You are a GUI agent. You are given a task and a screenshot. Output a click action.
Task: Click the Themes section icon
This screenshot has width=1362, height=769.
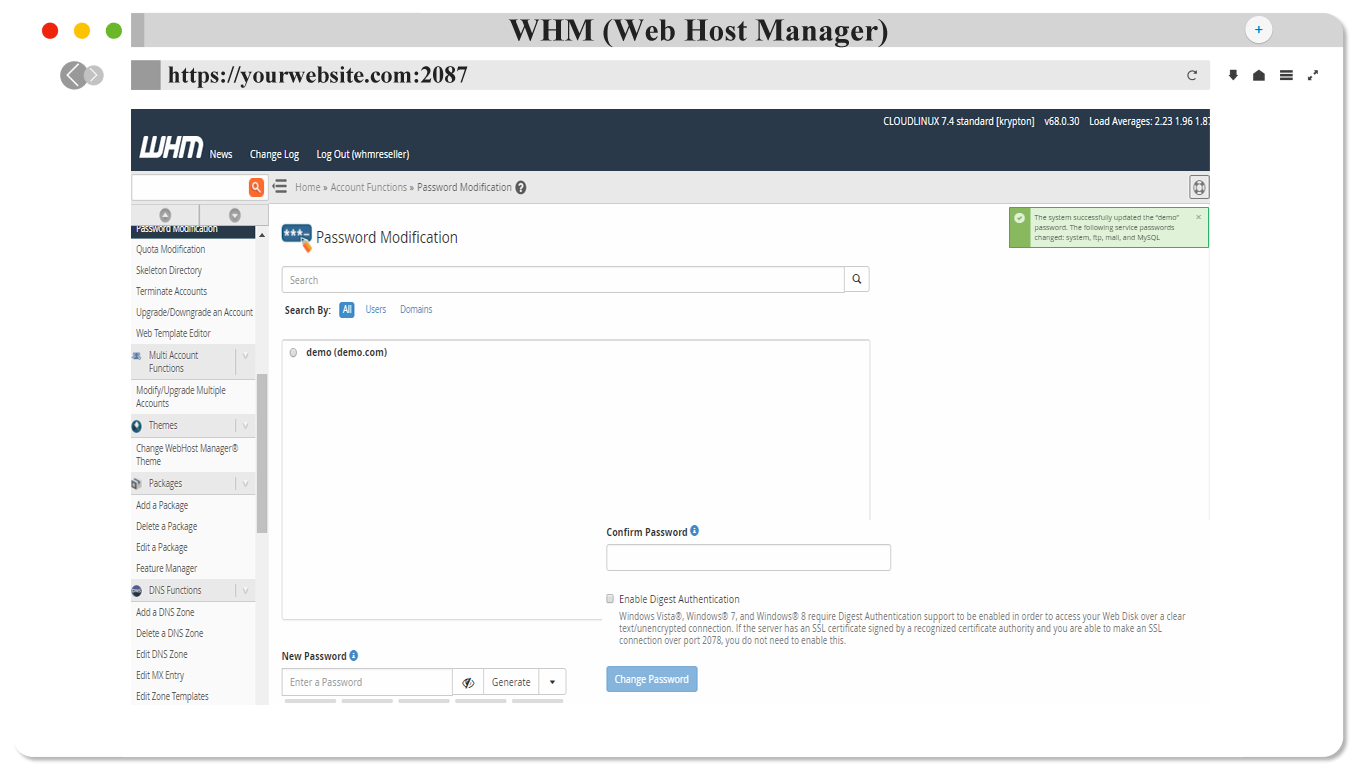point(137,426)
